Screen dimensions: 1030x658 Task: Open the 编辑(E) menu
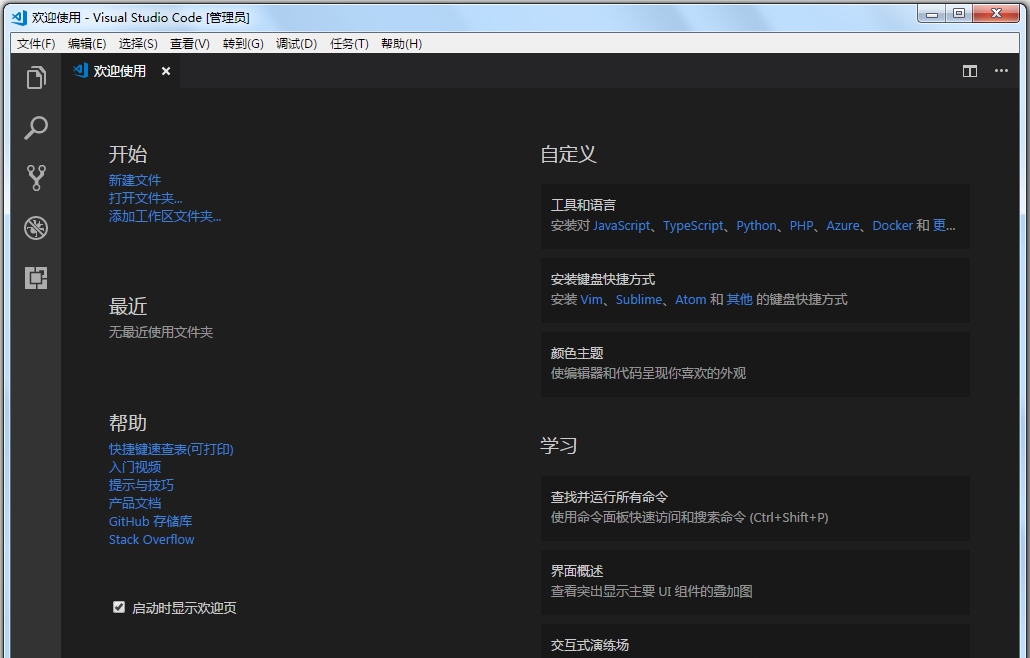tap(87, 43)
